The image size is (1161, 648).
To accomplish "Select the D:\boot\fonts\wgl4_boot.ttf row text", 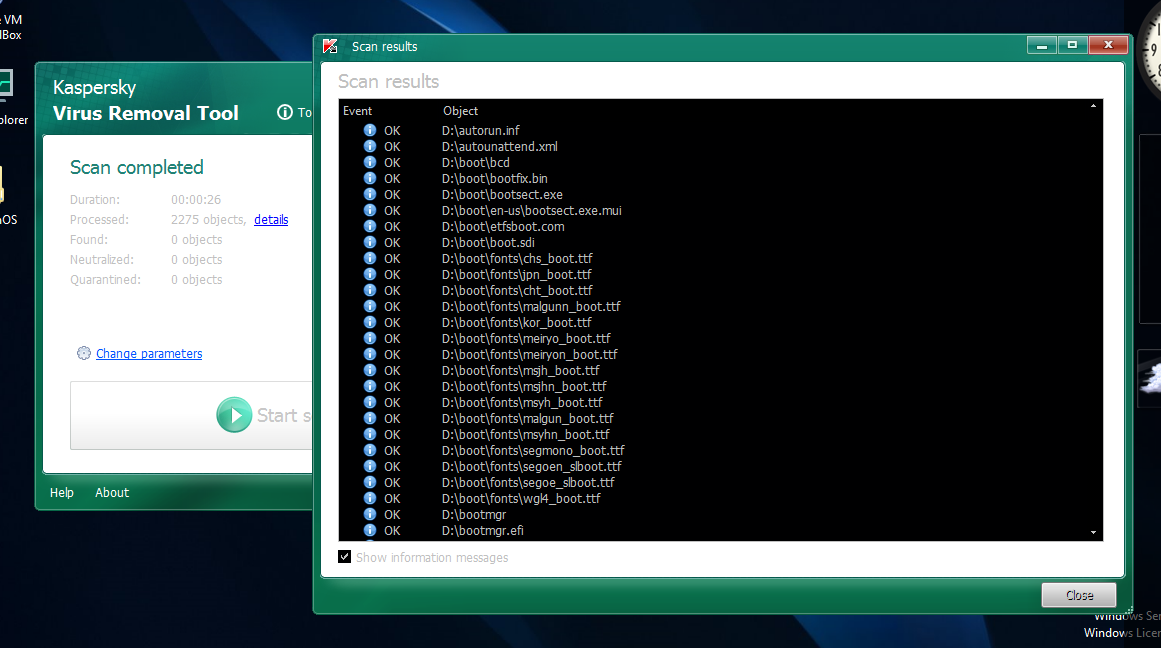I will click(521, 498).
